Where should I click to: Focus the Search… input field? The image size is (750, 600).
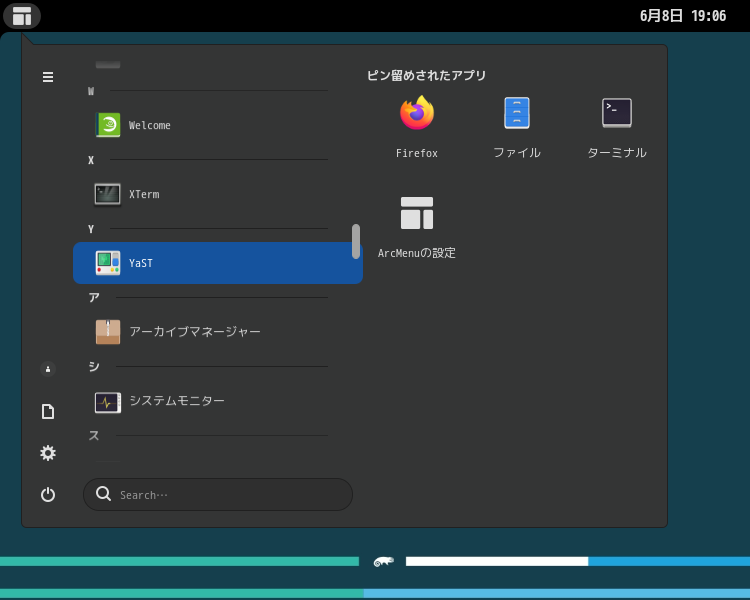pyautogui.click(x=218, y=494)
